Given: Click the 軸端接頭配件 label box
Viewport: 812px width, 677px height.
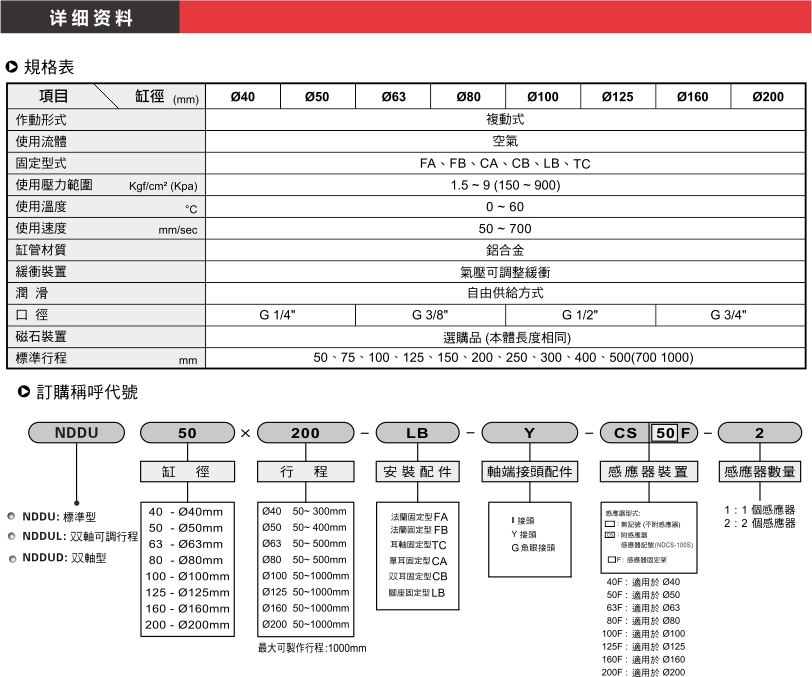Looking at the screenshot, I should (x=535, y=471).
